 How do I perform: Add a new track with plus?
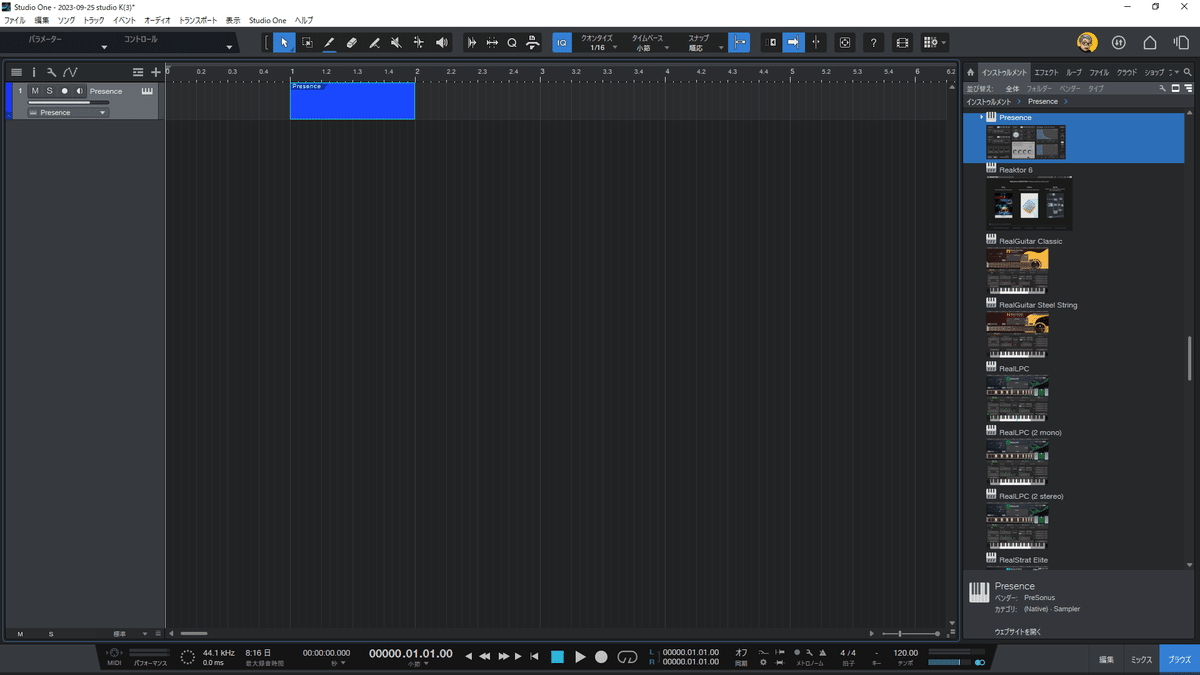click(155, 72)
